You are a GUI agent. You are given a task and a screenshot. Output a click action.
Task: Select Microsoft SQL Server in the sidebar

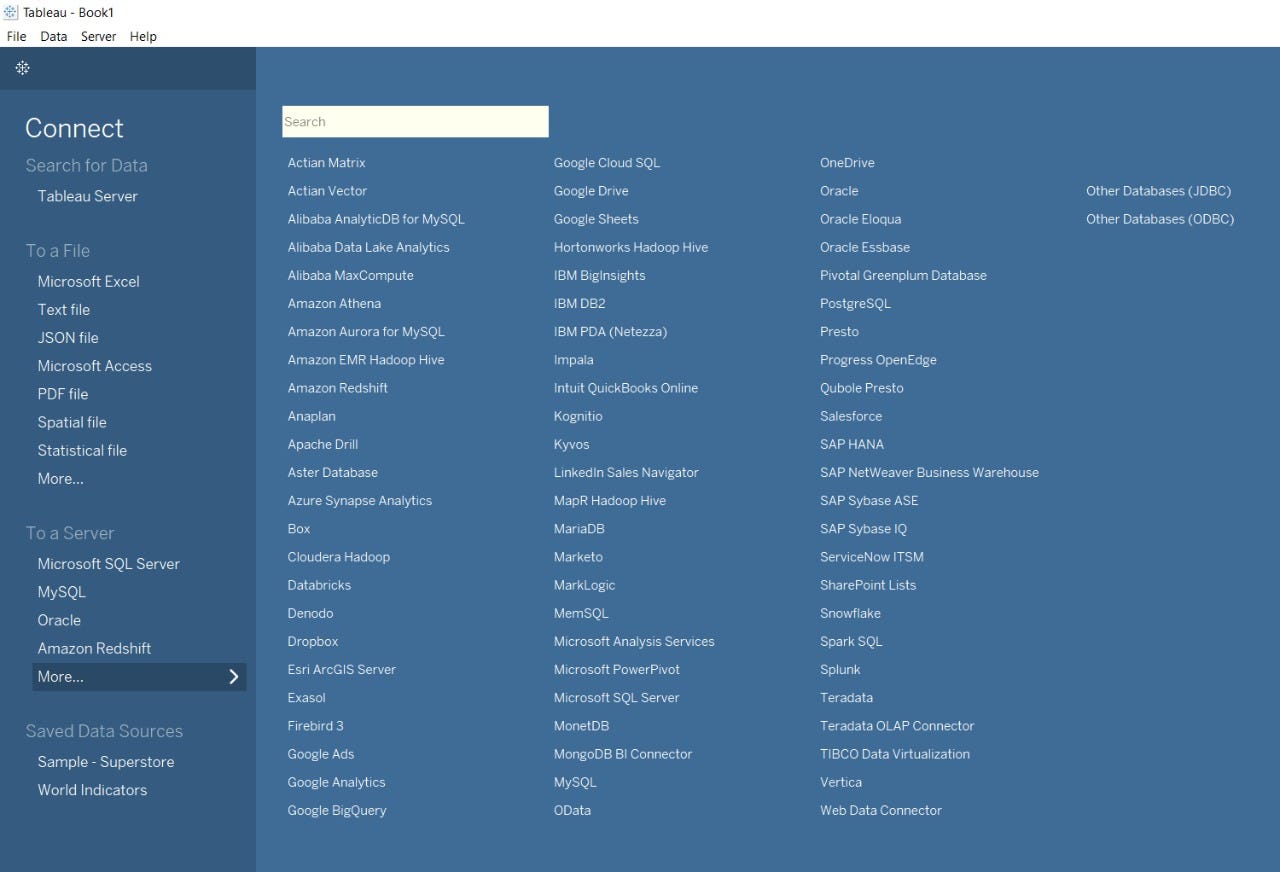coord(109,564)
